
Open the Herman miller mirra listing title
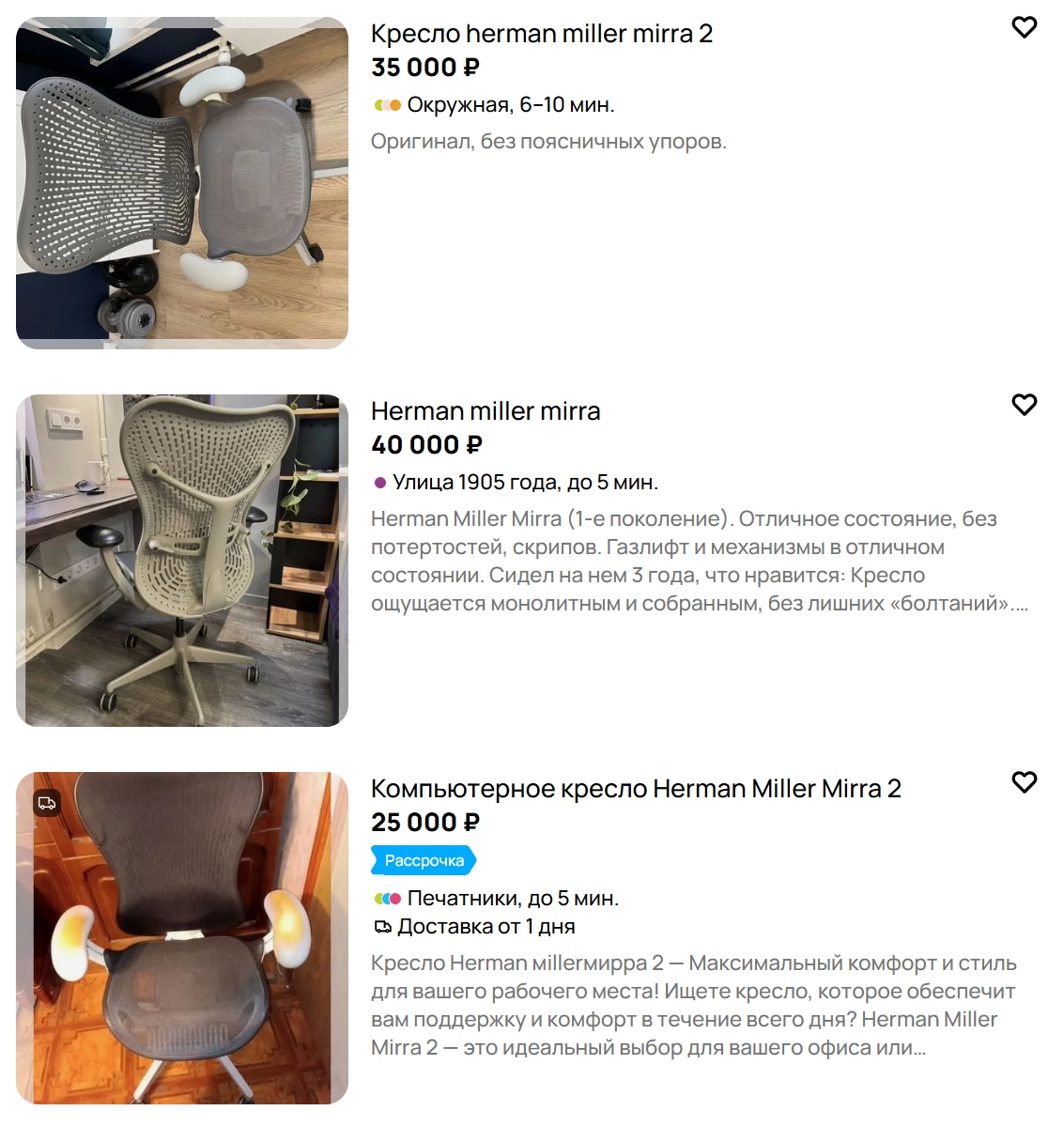(x=486, y=411)
